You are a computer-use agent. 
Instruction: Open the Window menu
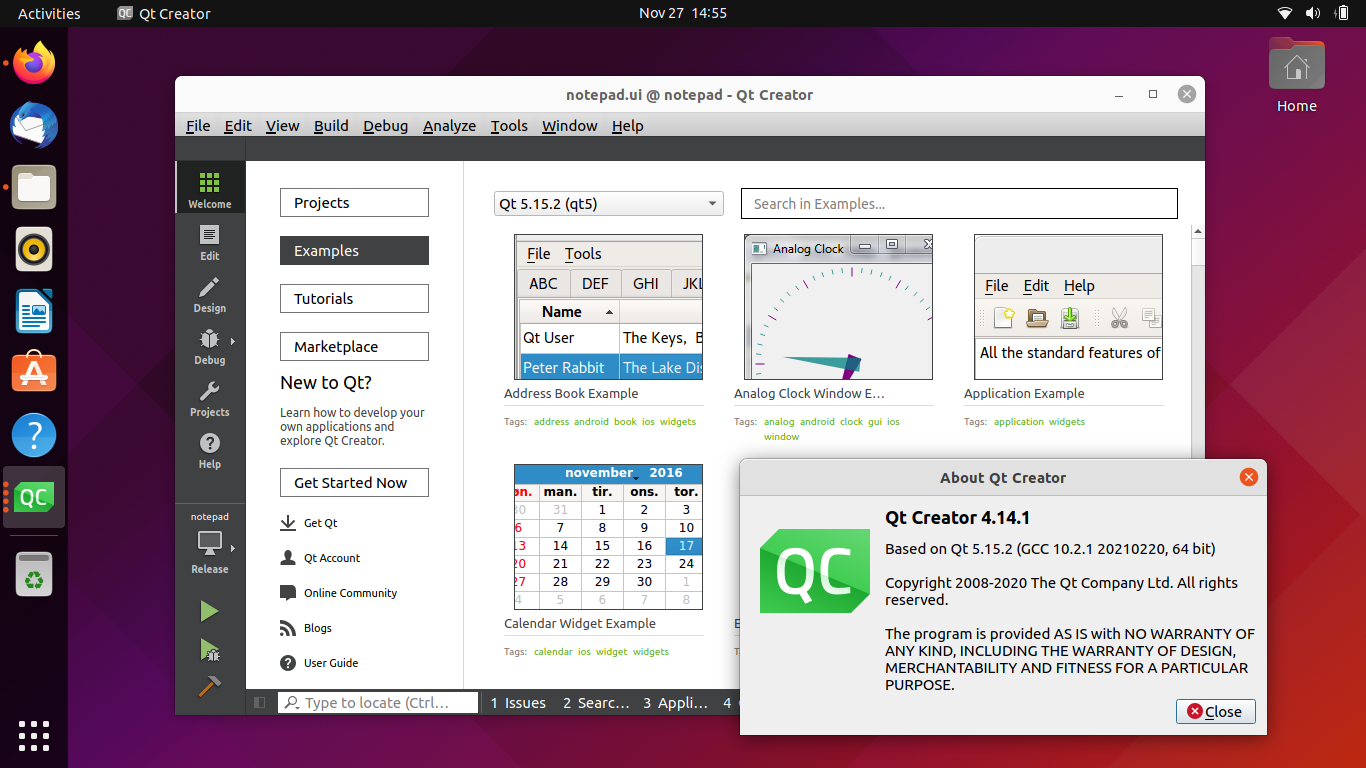[570, 126]
